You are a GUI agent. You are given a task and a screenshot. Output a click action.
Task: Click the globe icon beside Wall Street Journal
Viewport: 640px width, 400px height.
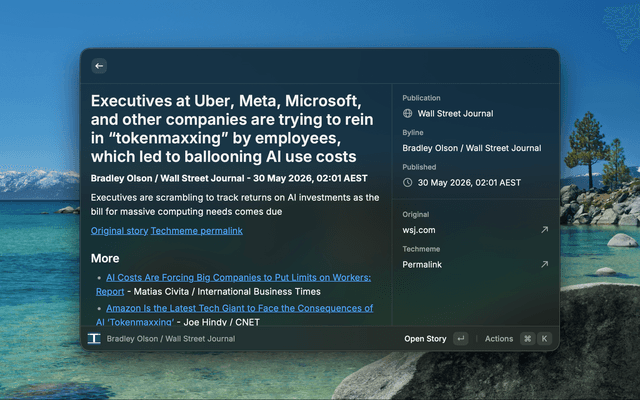pos(407,113)
